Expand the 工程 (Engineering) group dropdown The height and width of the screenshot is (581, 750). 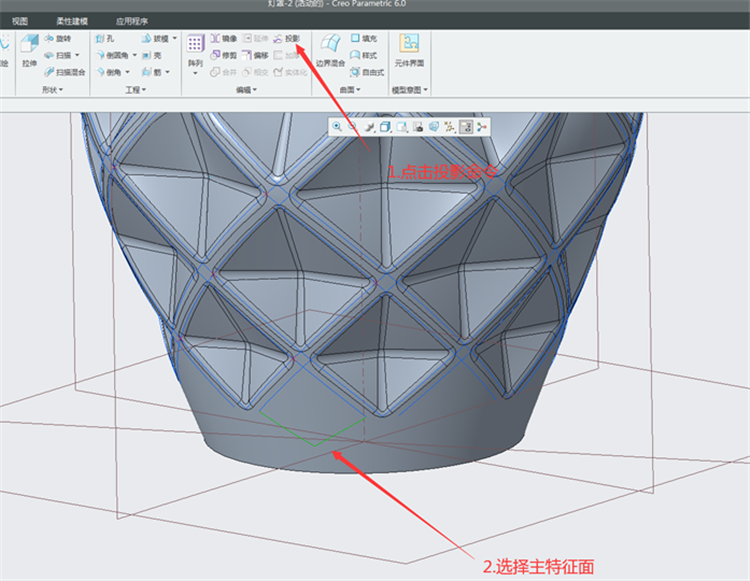point(136,90)
